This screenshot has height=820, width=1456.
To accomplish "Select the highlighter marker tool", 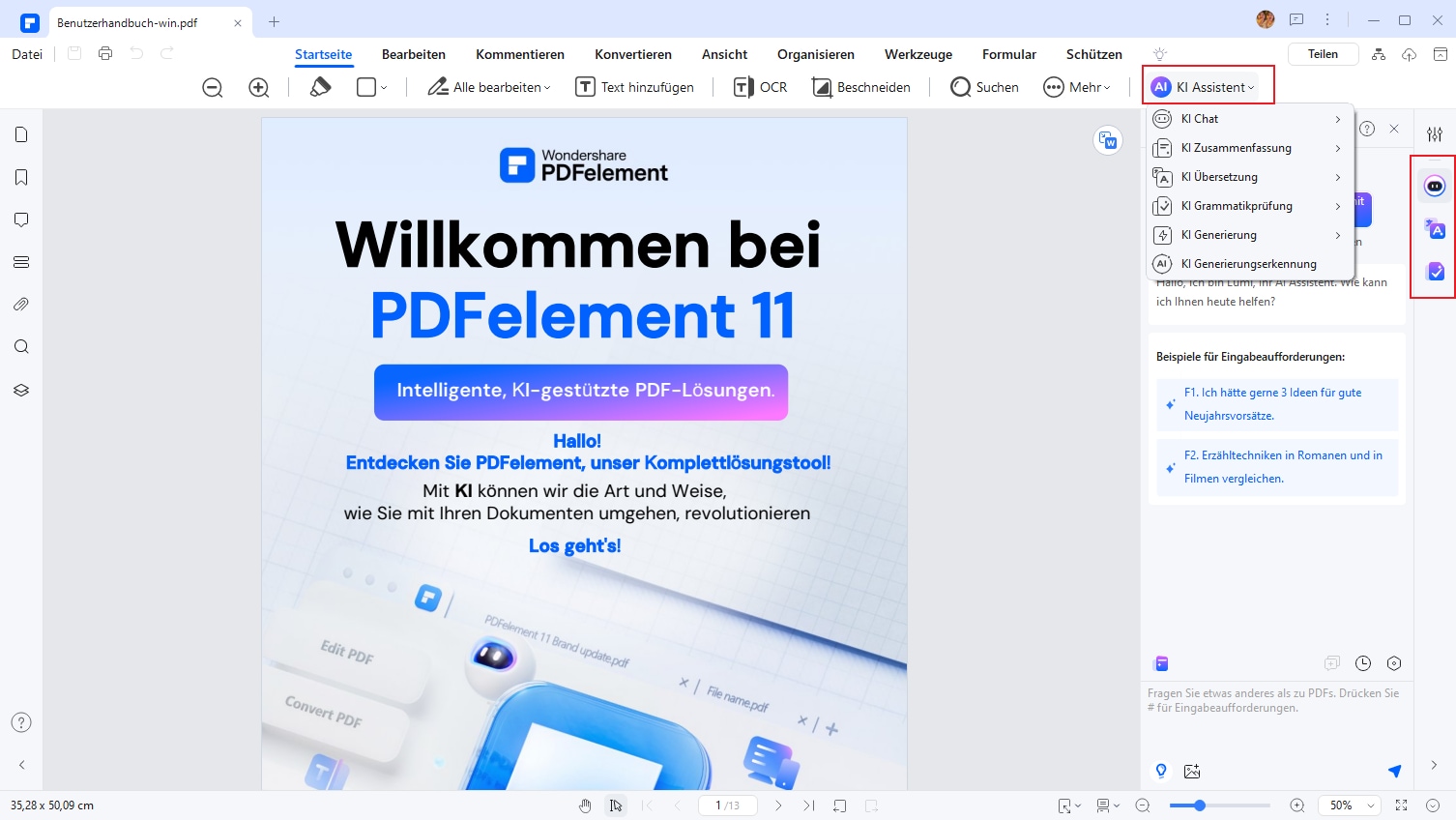I will click(x=320, y=87).
